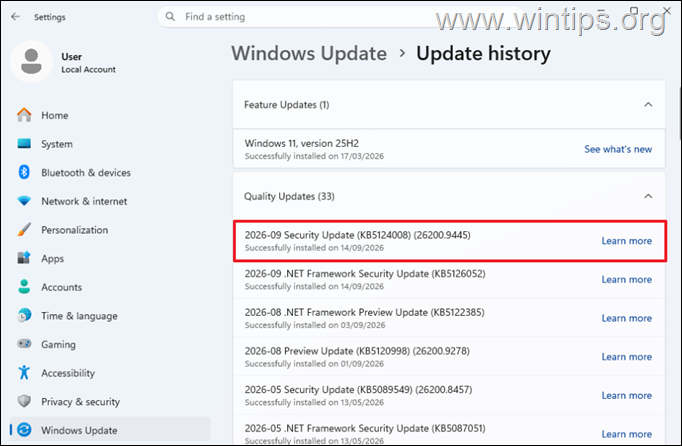Click the Feature Updates (1) header
This screenshot has height=446, width=682.
(x=449, y=104)
